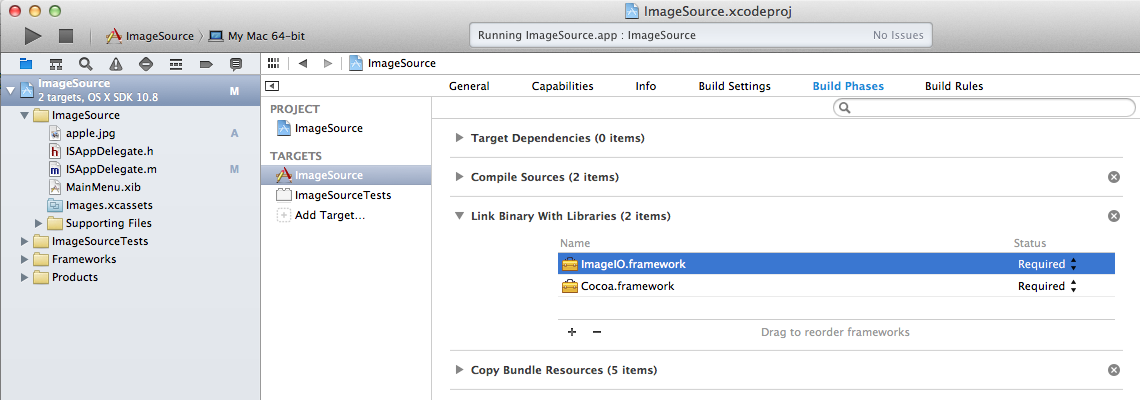This screenshot has width=1140, height=400.
Task: Switch to the Build Rules tab
Action: click(954, 86)
